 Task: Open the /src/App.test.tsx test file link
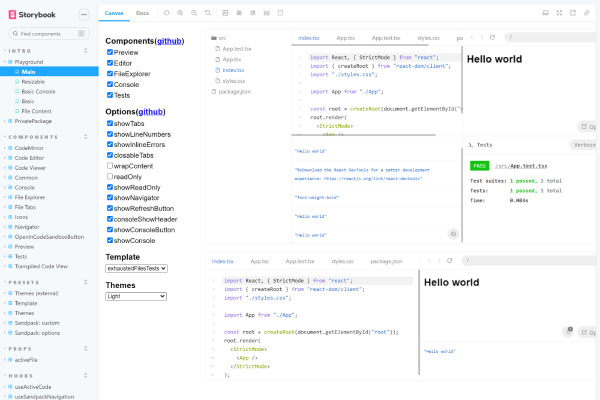pyautogui.click(x=521, y=166)
